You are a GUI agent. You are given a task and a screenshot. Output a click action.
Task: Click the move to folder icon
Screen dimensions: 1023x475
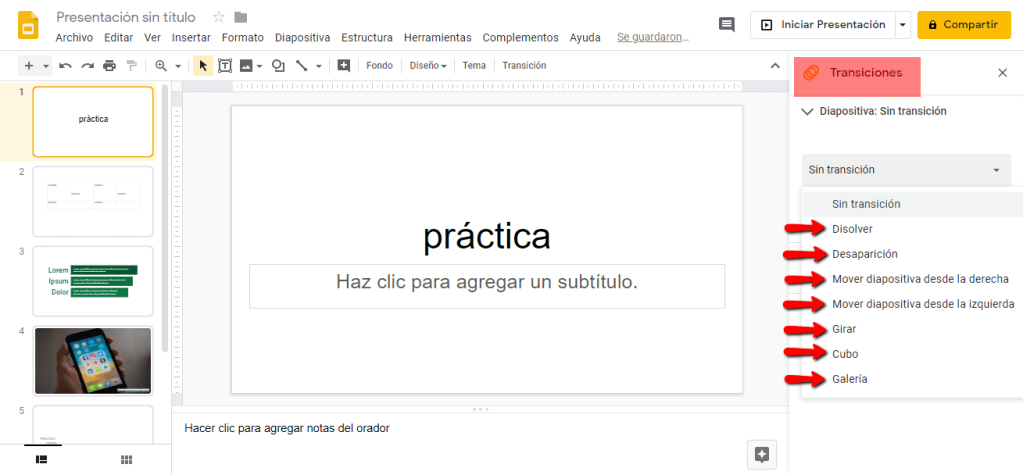click(x=240, y=17)
